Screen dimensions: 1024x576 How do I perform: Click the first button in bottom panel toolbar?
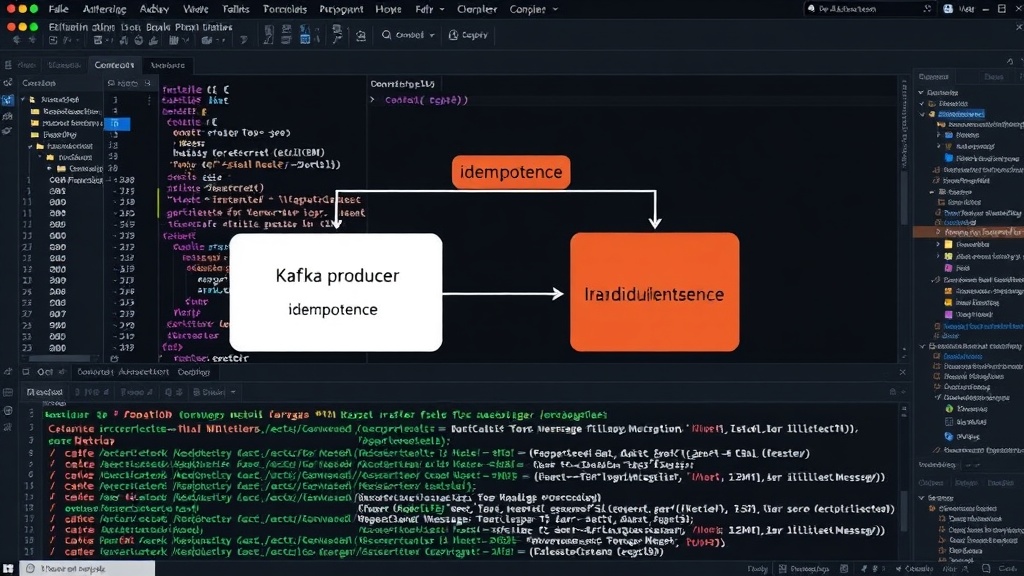tap(44, 392)
